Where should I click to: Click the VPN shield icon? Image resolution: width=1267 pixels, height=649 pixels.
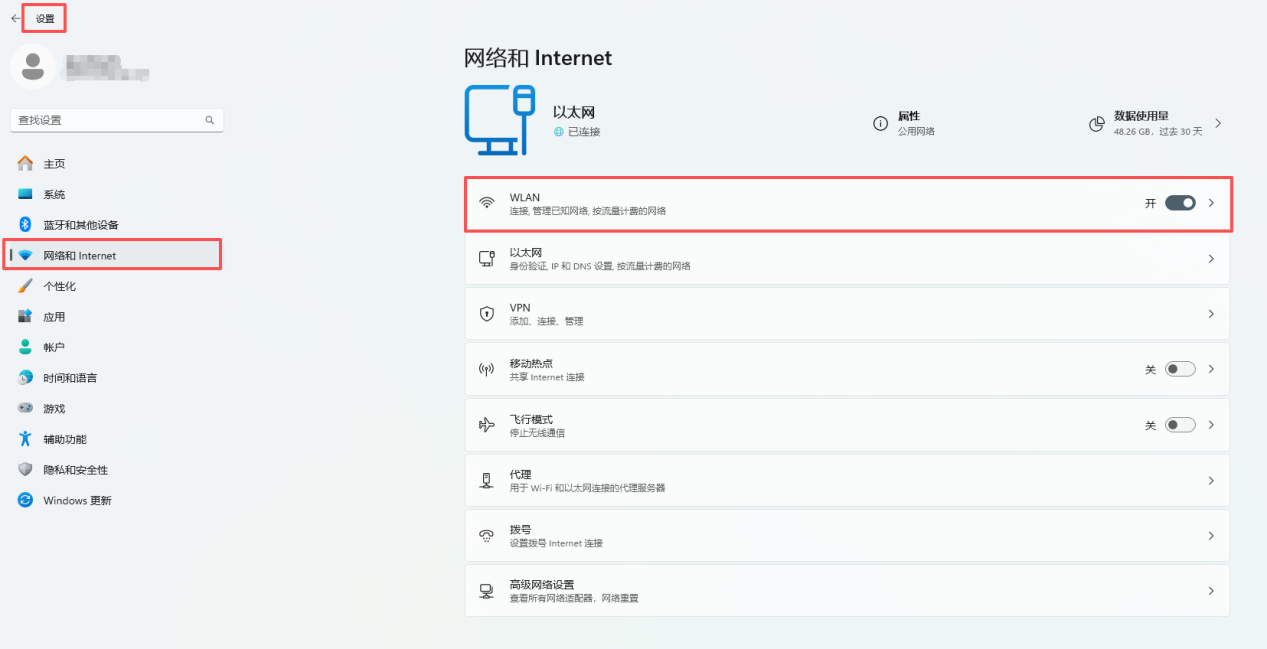pyautogui.click(x=487, y=314)
